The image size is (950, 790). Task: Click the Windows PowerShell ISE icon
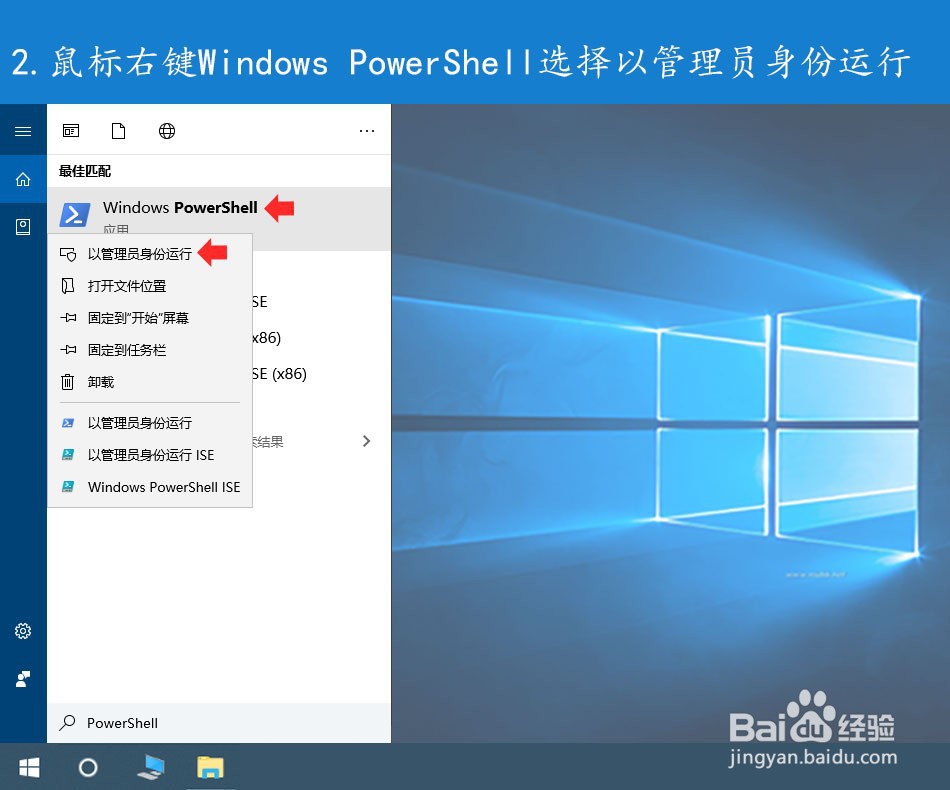(69, 487)
